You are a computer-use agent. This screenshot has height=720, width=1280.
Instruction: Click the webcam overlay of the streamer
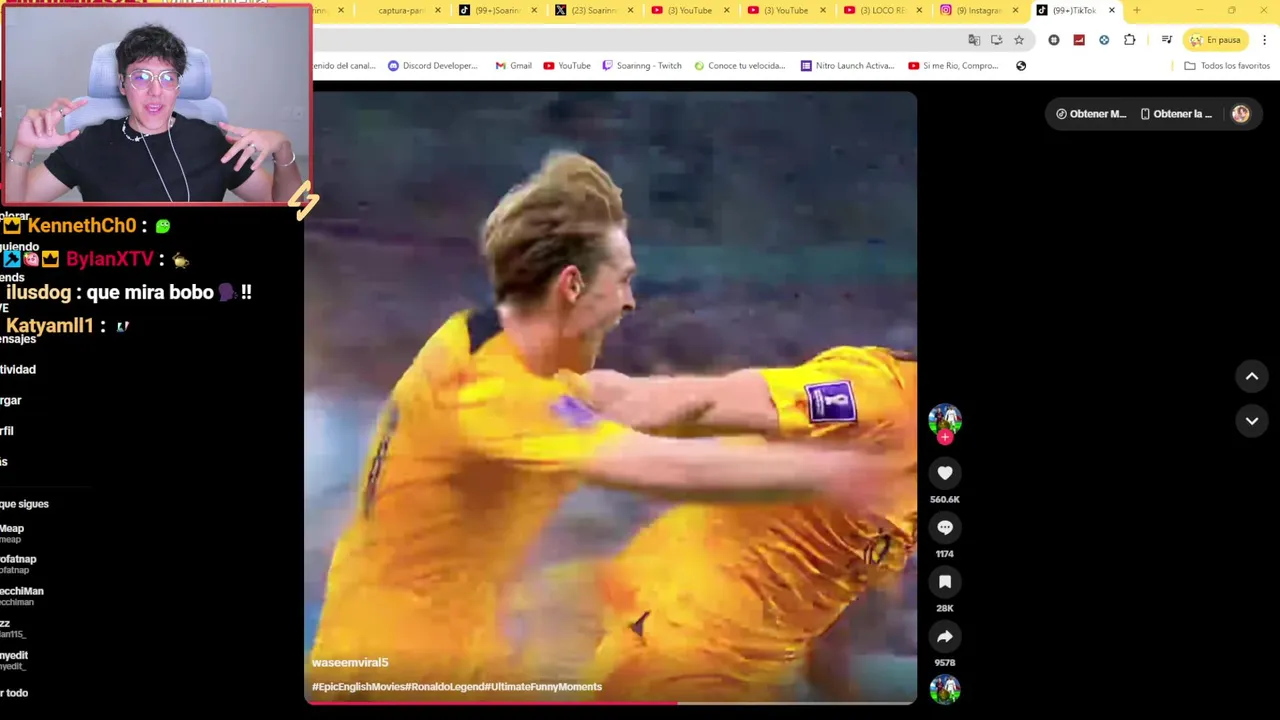click(x=156, y=104)
